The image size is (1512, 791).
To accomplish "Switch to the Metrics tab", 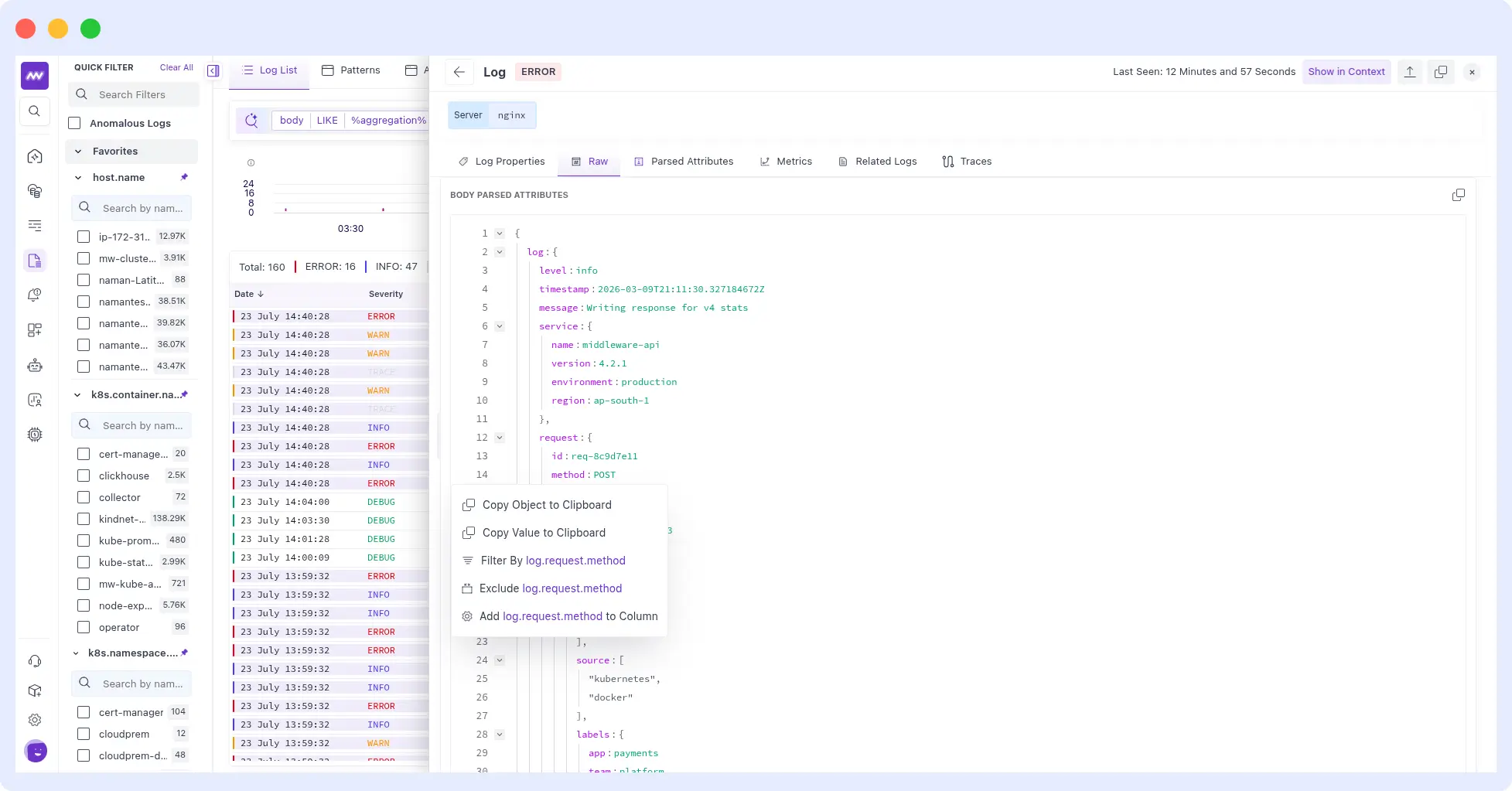I will pyautogui.click(x=786, y=162).
